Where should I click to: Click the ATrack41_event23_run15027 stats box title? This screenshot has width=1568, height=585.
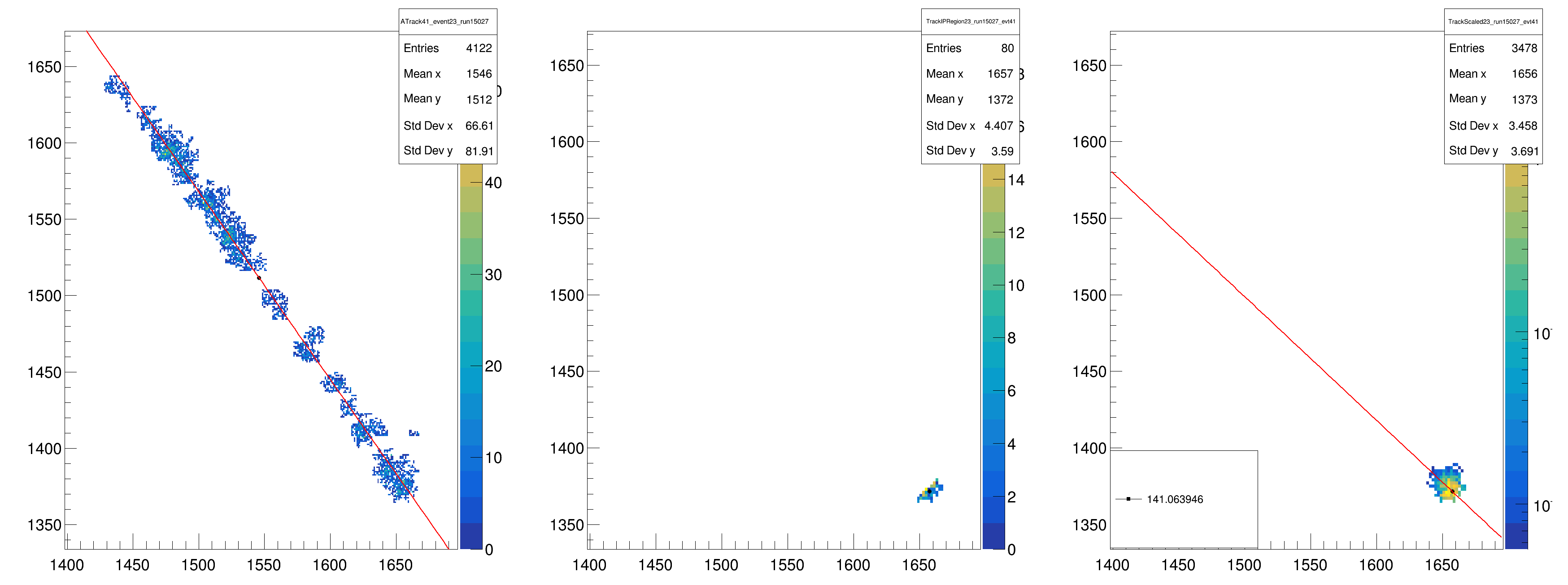444,21
